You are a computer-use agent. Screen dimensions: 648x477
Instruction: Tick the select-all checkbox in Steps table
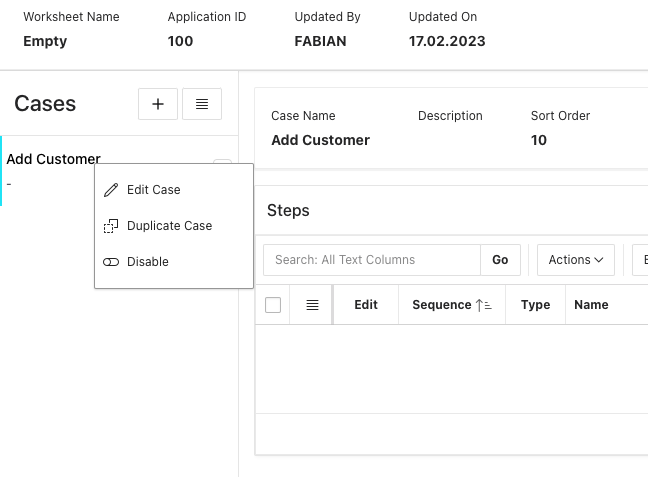click(273, 305)
